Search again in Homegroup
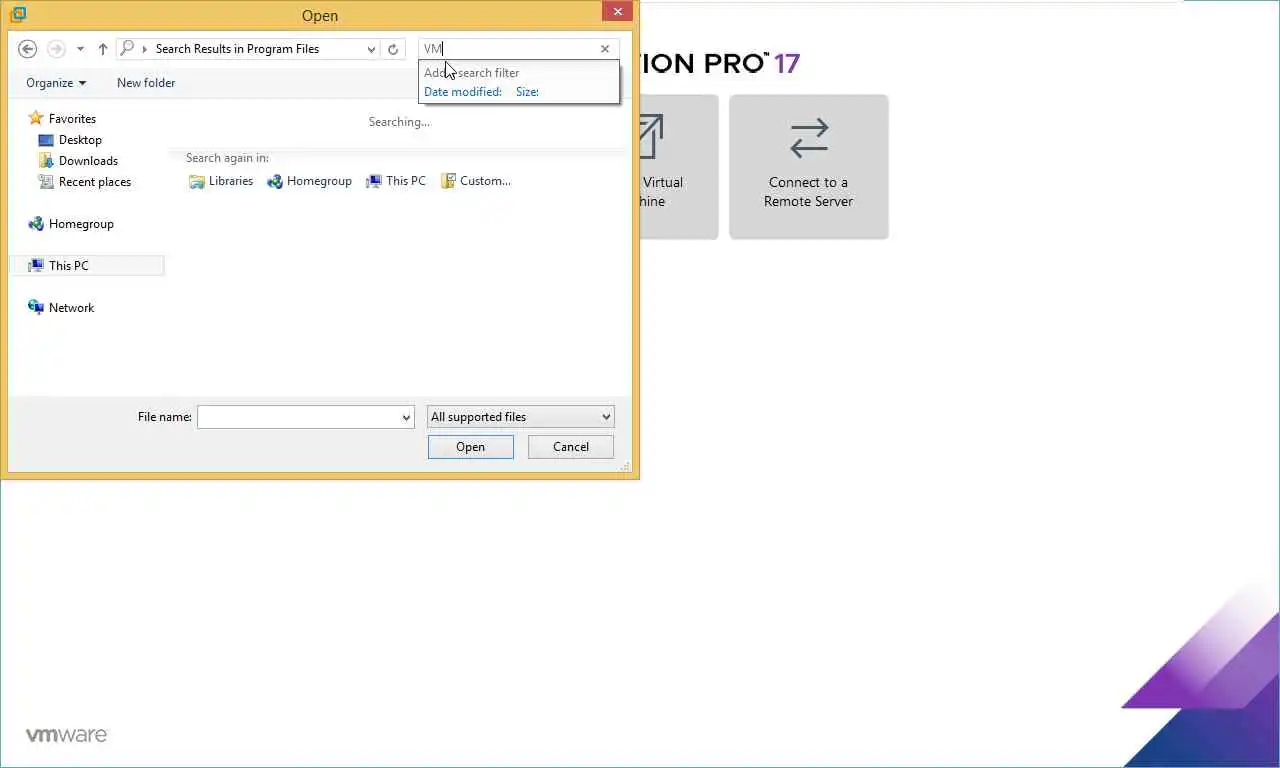The width and height of the screenshot is (1280, 768). pyautogui.click(x=309, y=181)
